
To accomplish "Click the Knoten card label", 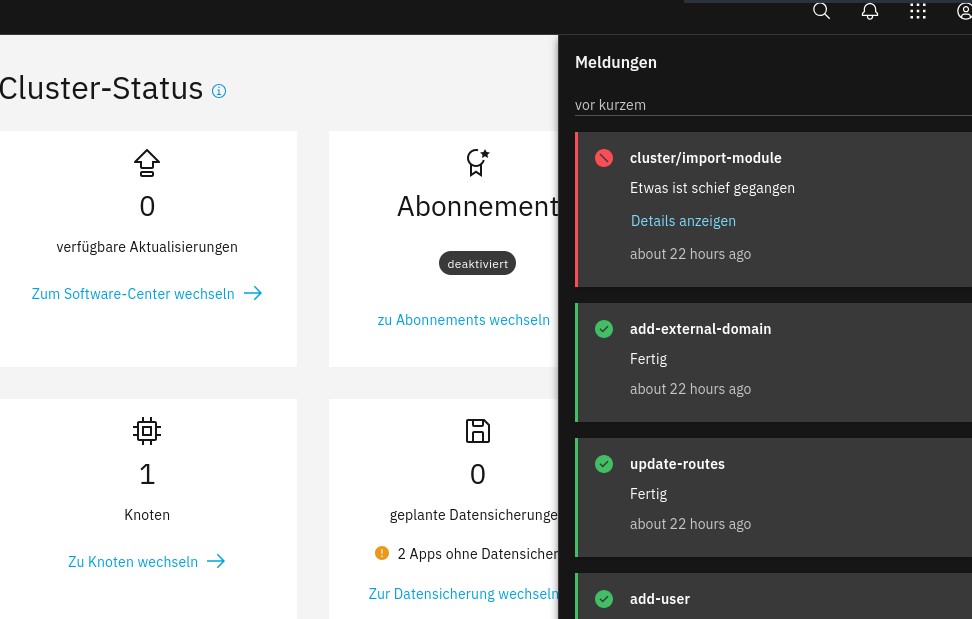I will click(x=147, y=515).
